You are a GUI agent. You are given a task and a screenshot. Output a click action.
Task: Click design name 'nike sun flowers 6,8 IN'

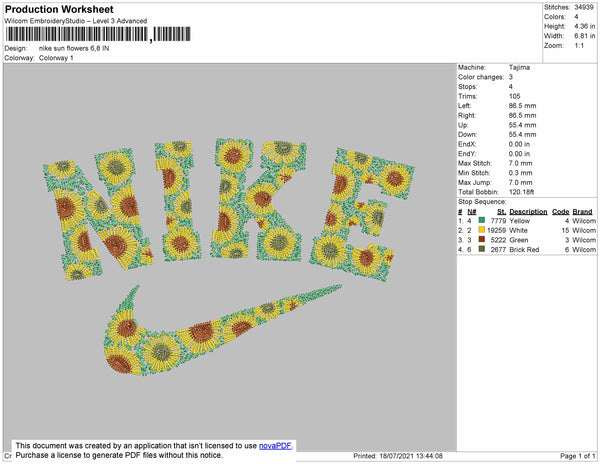(x=74, y=49)
